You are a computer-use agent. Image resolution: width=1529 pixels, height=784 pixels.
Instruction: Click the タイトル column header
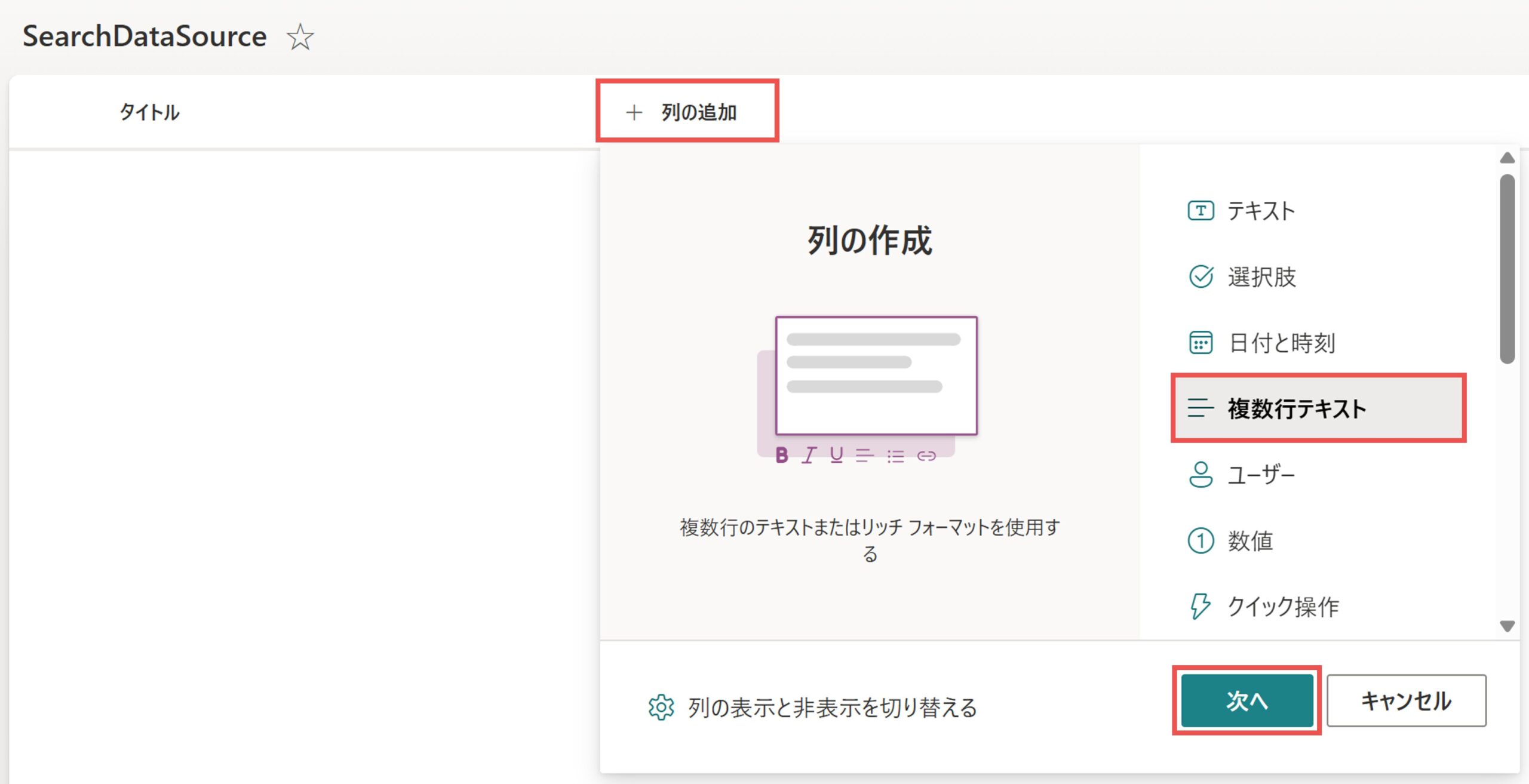[x=149, y=112]
